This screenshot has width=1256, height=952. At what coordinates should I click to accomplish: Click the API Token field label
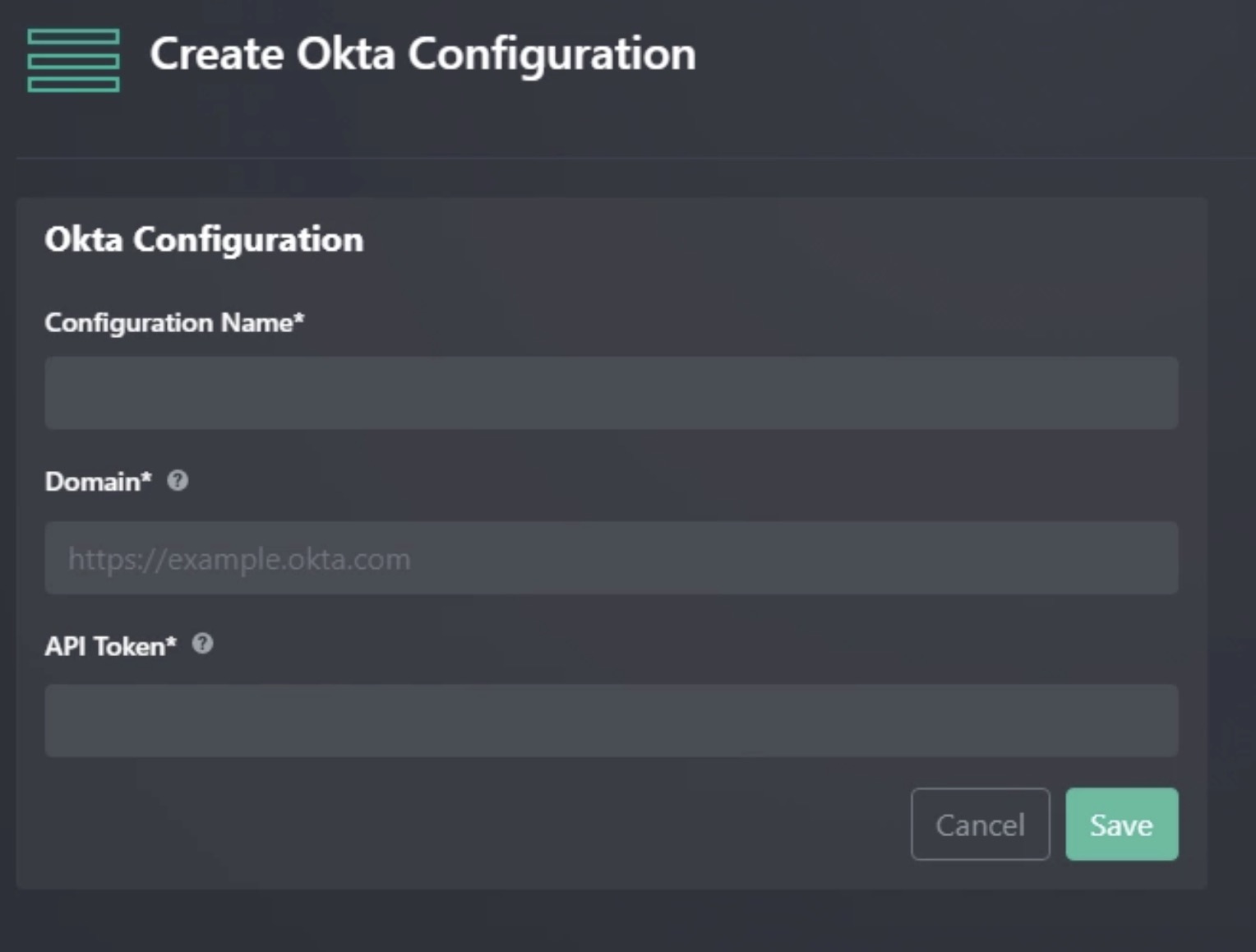coord(110,645)
